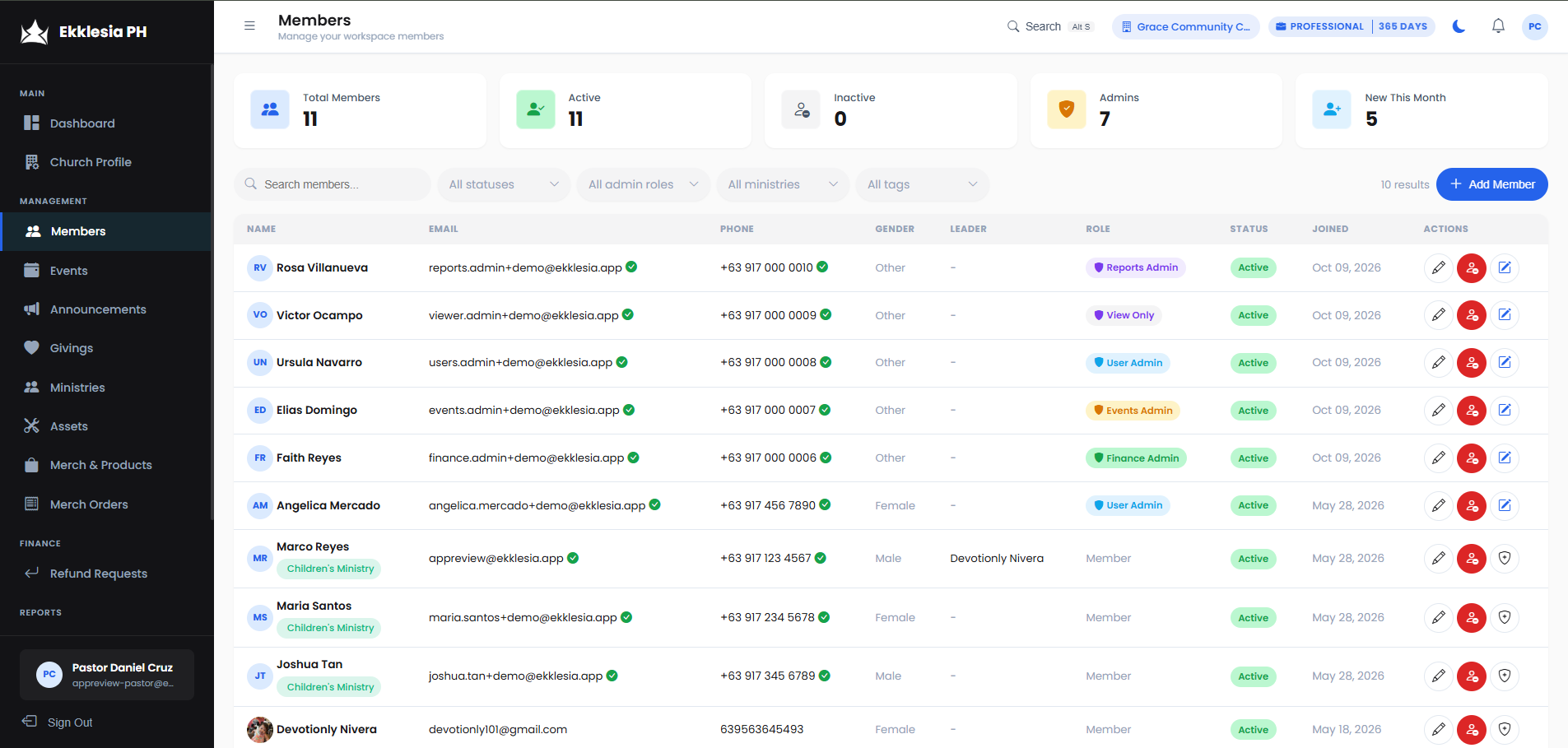The width and height of the screenshot is (1568, 748).
Task: Open the All ministries filter dropdown
Action: 783,184
